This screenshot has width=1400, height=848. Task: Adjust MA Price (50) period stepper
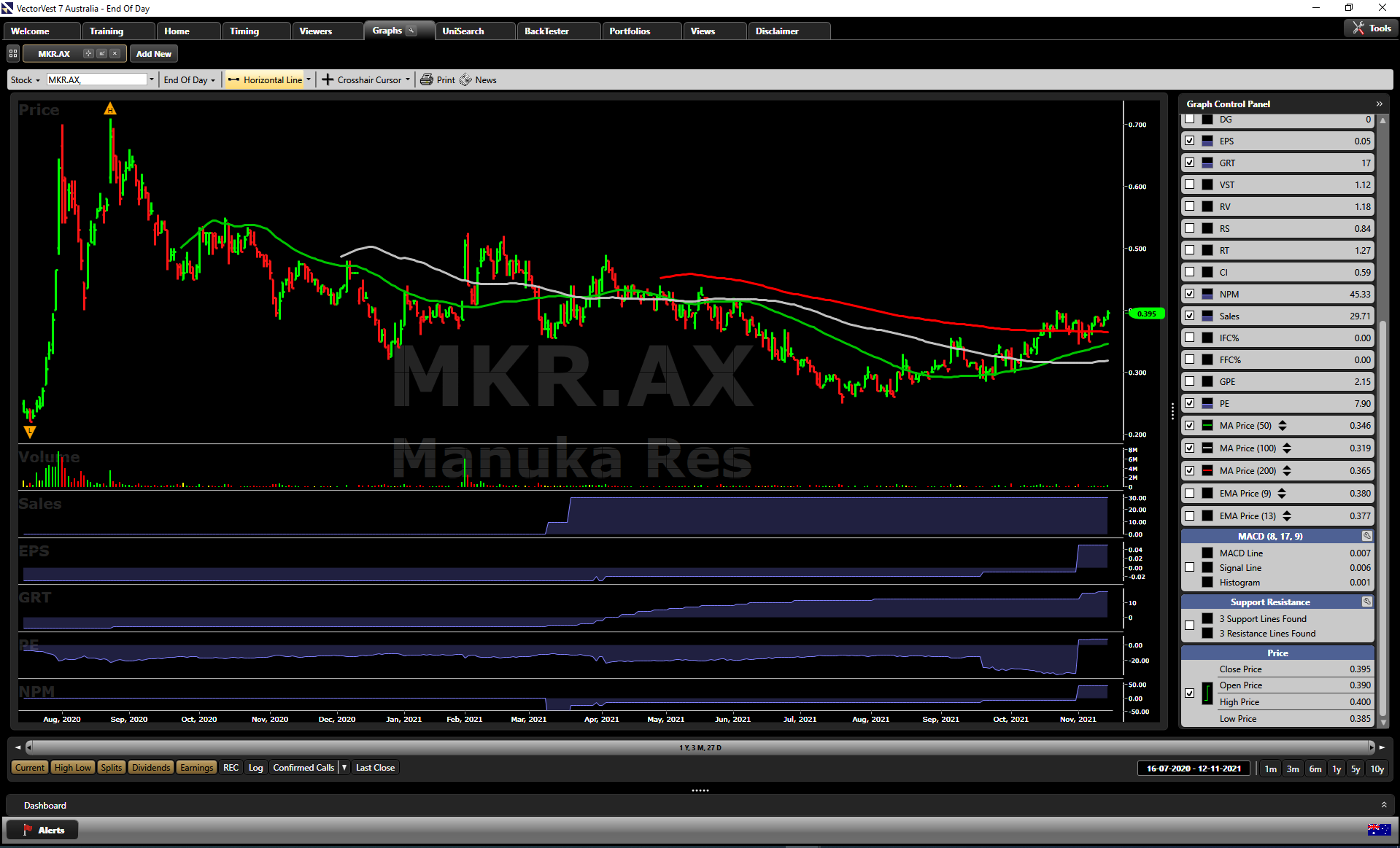point(1283,425)
